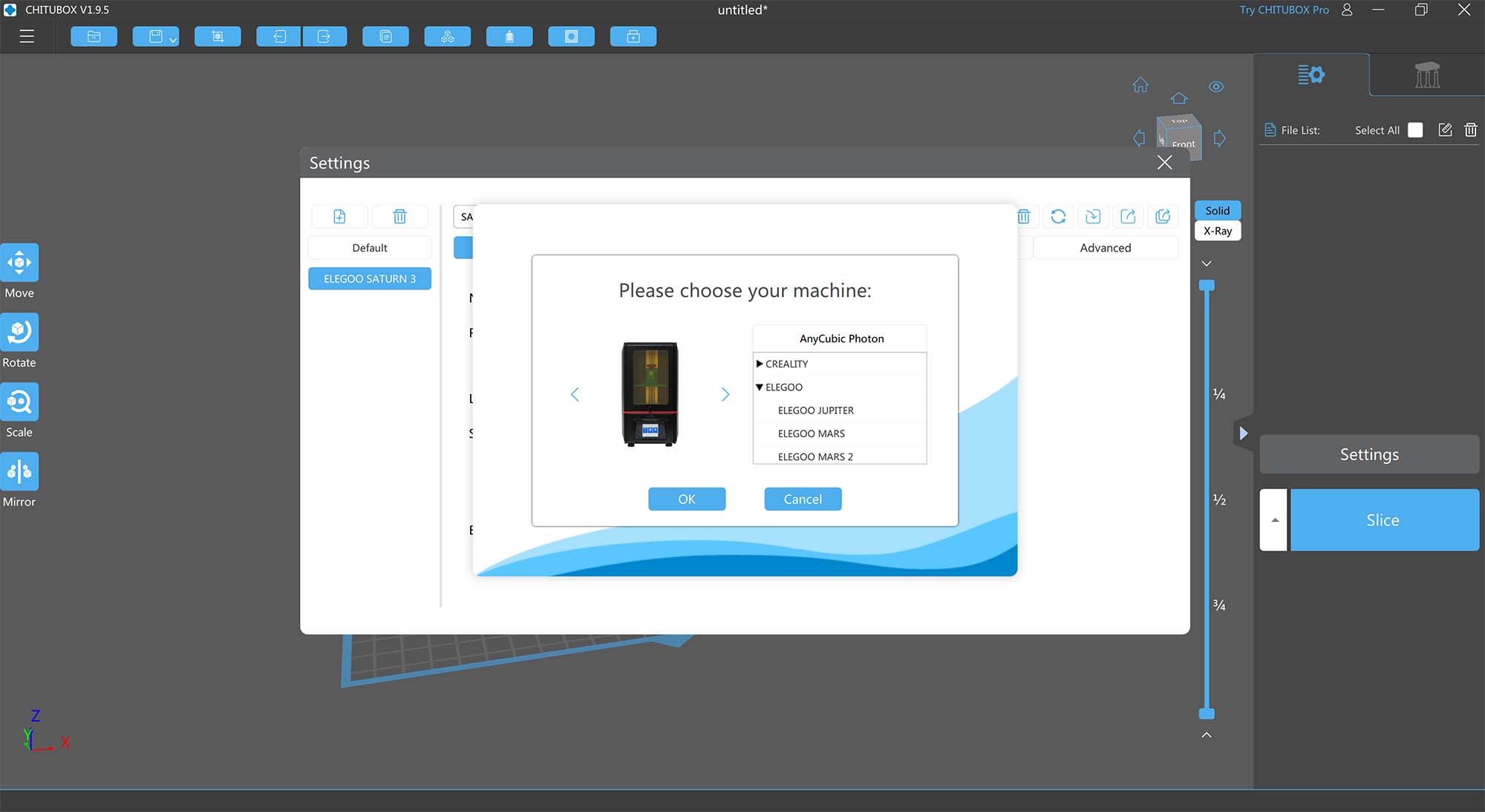Select ELEGOO MARS 2 in machine list
Viewport: 1485px width, 812px height.
click(x=840, y=456)
